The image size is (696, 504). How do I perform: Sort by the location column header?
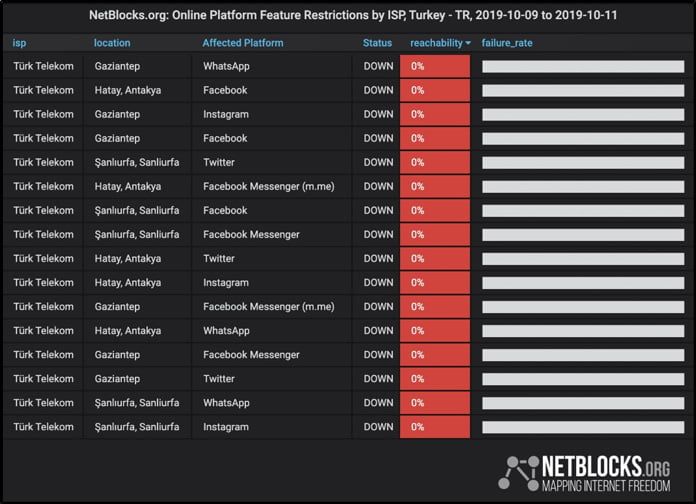click(112, 43)
